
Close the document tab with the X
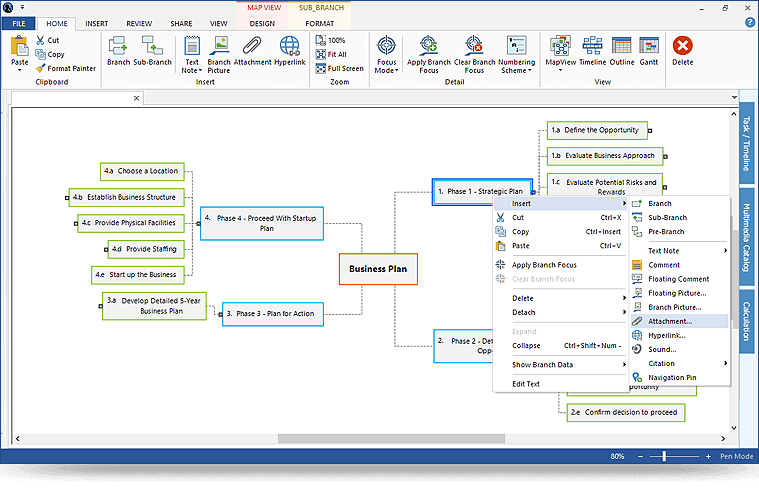[137, 98]
